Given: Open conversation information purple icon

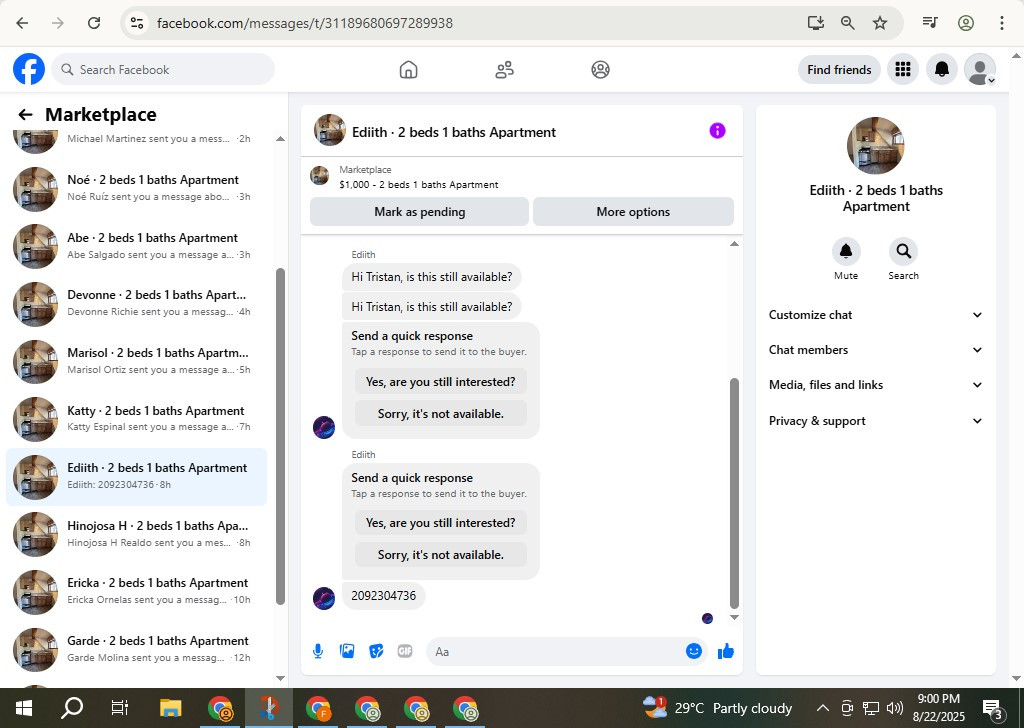Looking at the screenshot, I should pos(717,131).
